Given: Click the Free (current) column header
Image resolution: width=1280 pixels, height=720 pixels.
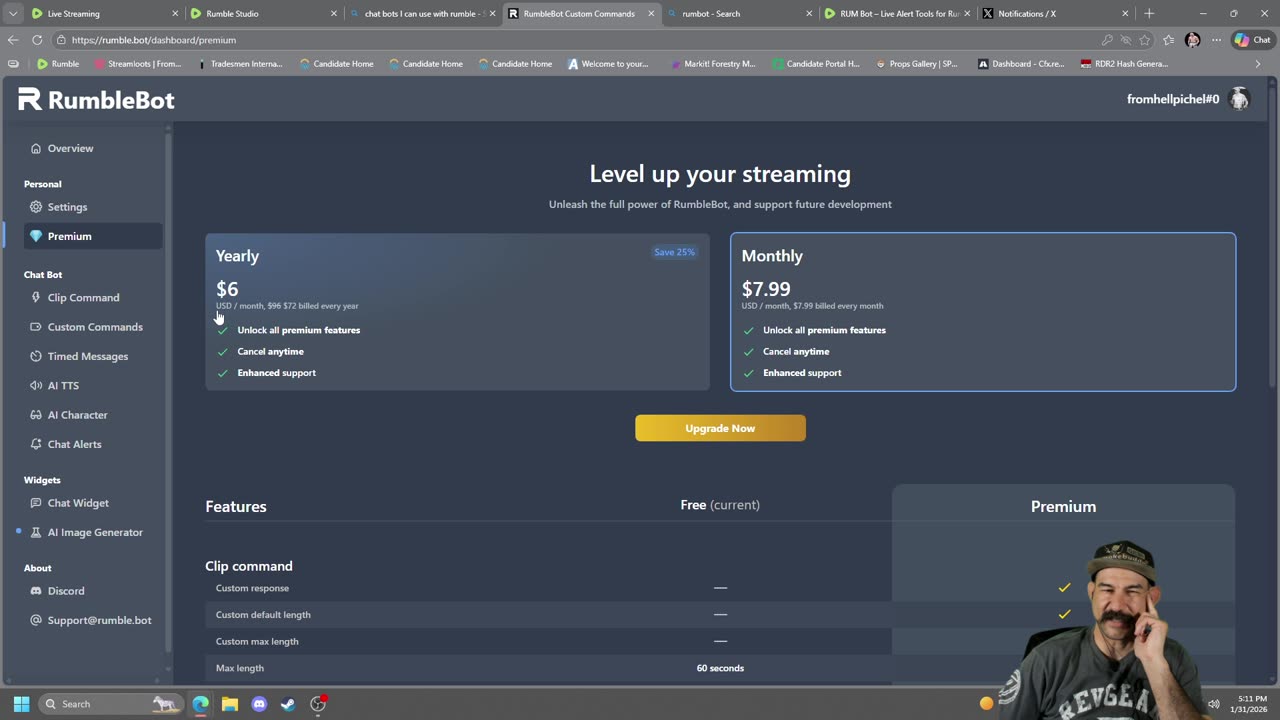Looking at the screenshot, I should click(x=720, y=505).
